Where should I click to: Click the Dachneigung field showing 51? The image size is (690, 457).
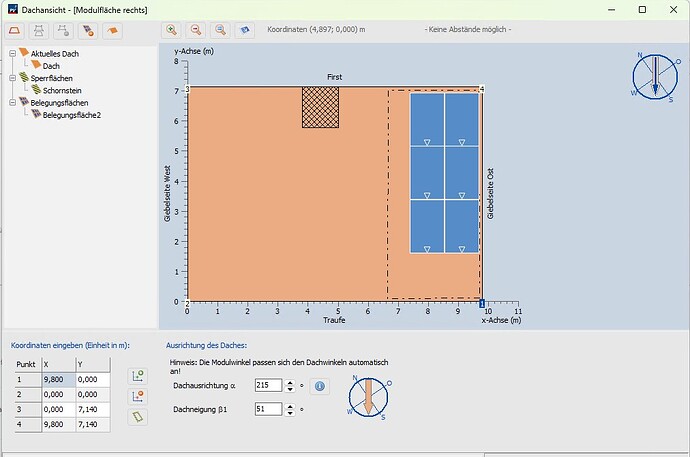pyautogui.click(x=268, y=409)
